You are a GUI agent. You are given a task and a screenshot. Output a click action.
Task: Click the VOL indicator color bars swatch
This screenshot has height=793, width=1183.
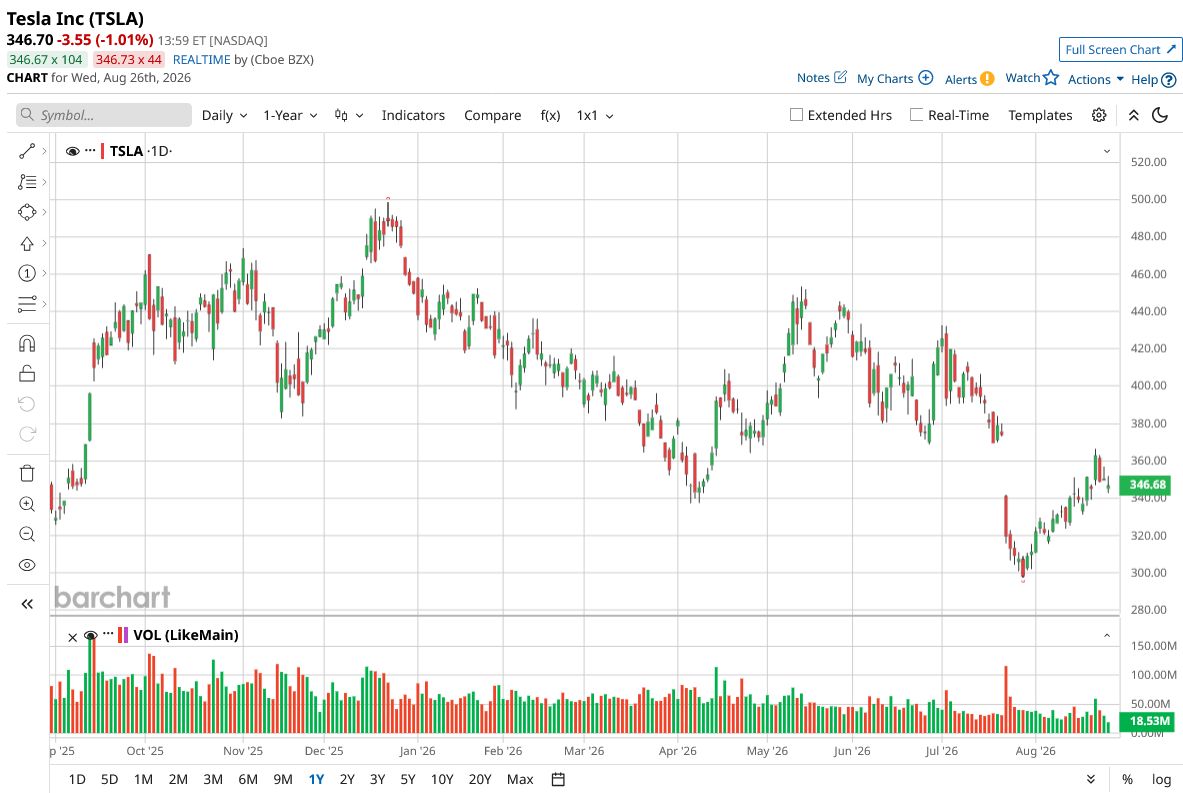(x=123, y=635)
